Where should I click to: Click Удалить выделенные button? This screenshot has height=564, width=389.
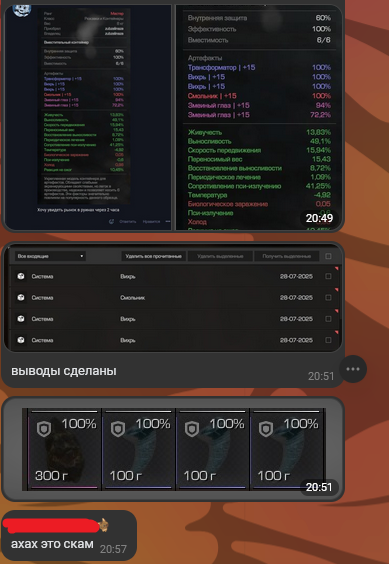click(x=220, y=256)
